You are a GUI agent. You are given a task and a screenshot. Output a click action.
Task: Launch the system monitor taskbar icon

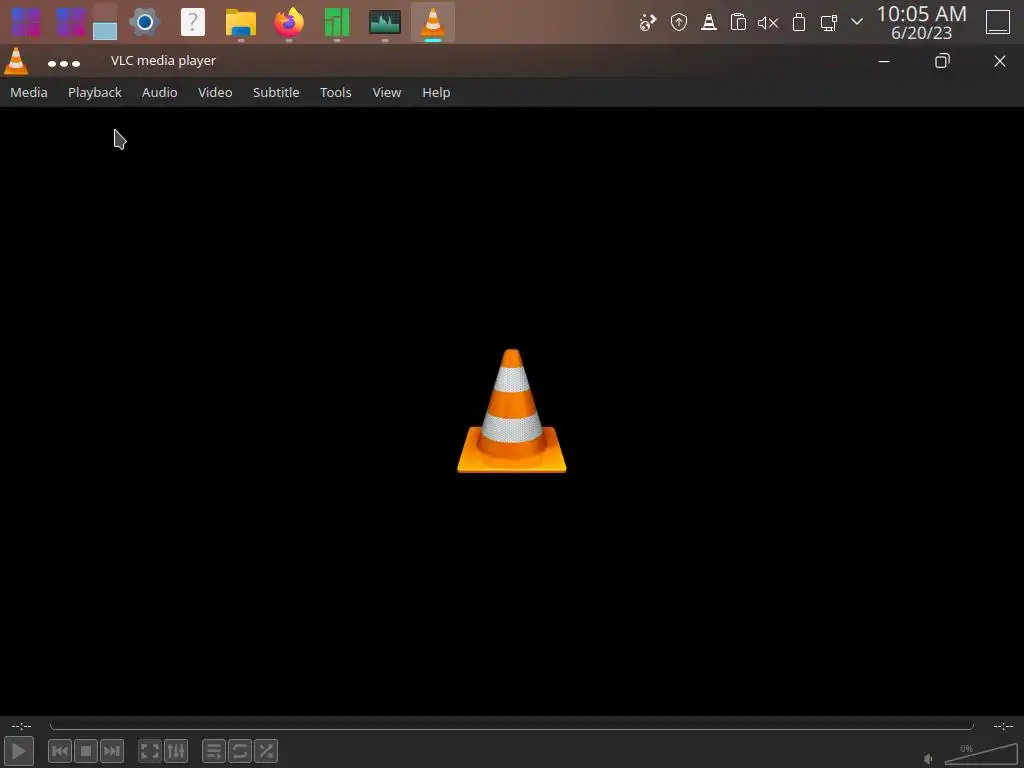385,22
